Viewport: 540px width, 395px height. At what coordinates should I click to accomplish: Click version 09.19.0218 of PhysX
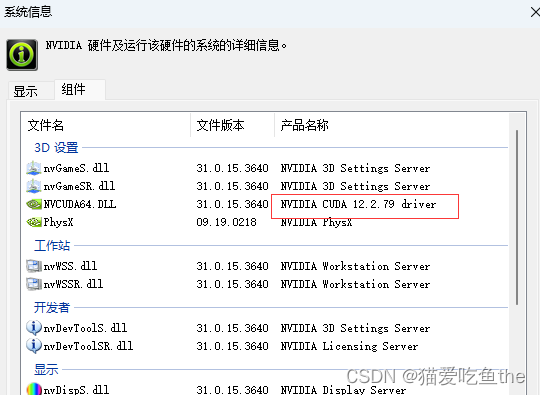point(226,222)
